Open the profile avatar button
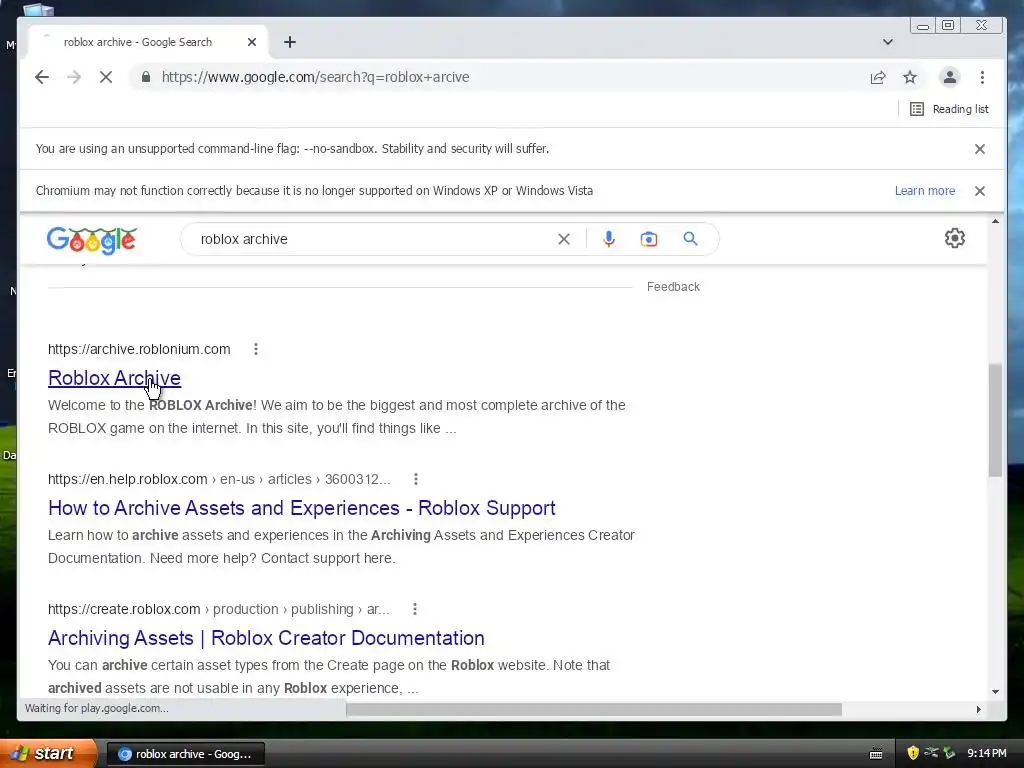1024x768 pixels. [950, 77]
